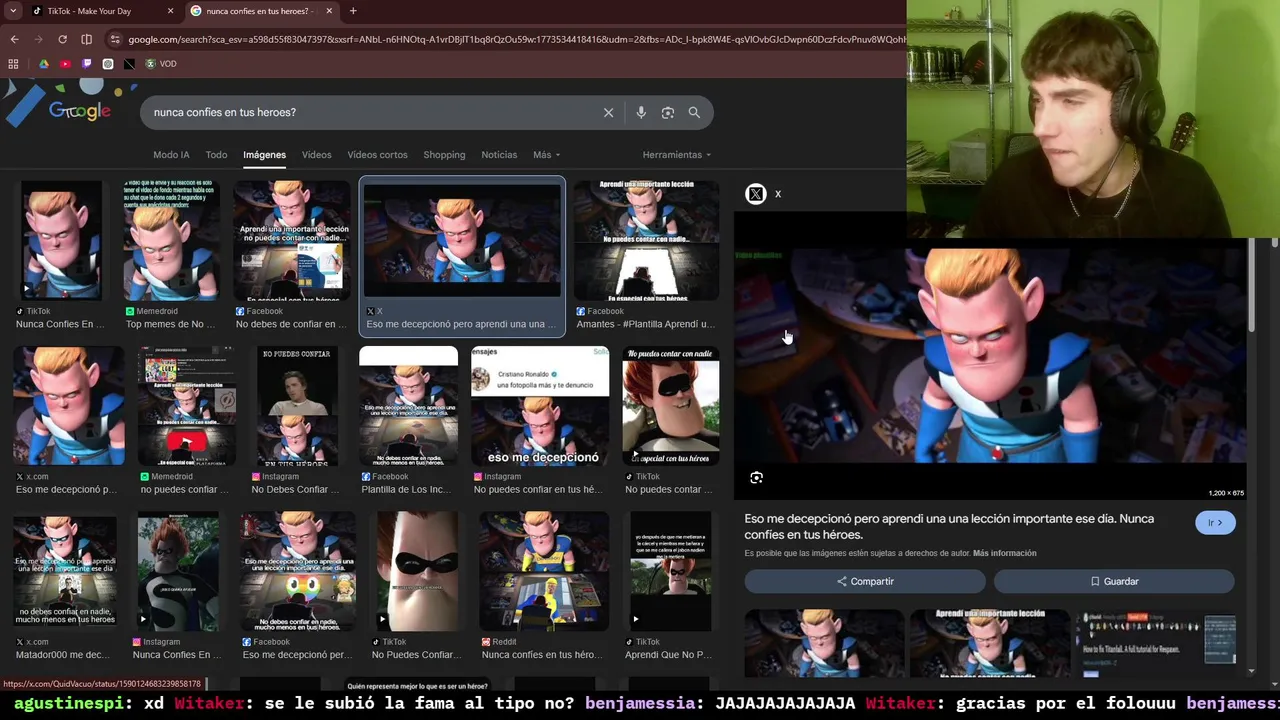Open related image with 'Aprendí una importante lección'
This screenshot has height=720, width=1280.
[x=989, y=642]
